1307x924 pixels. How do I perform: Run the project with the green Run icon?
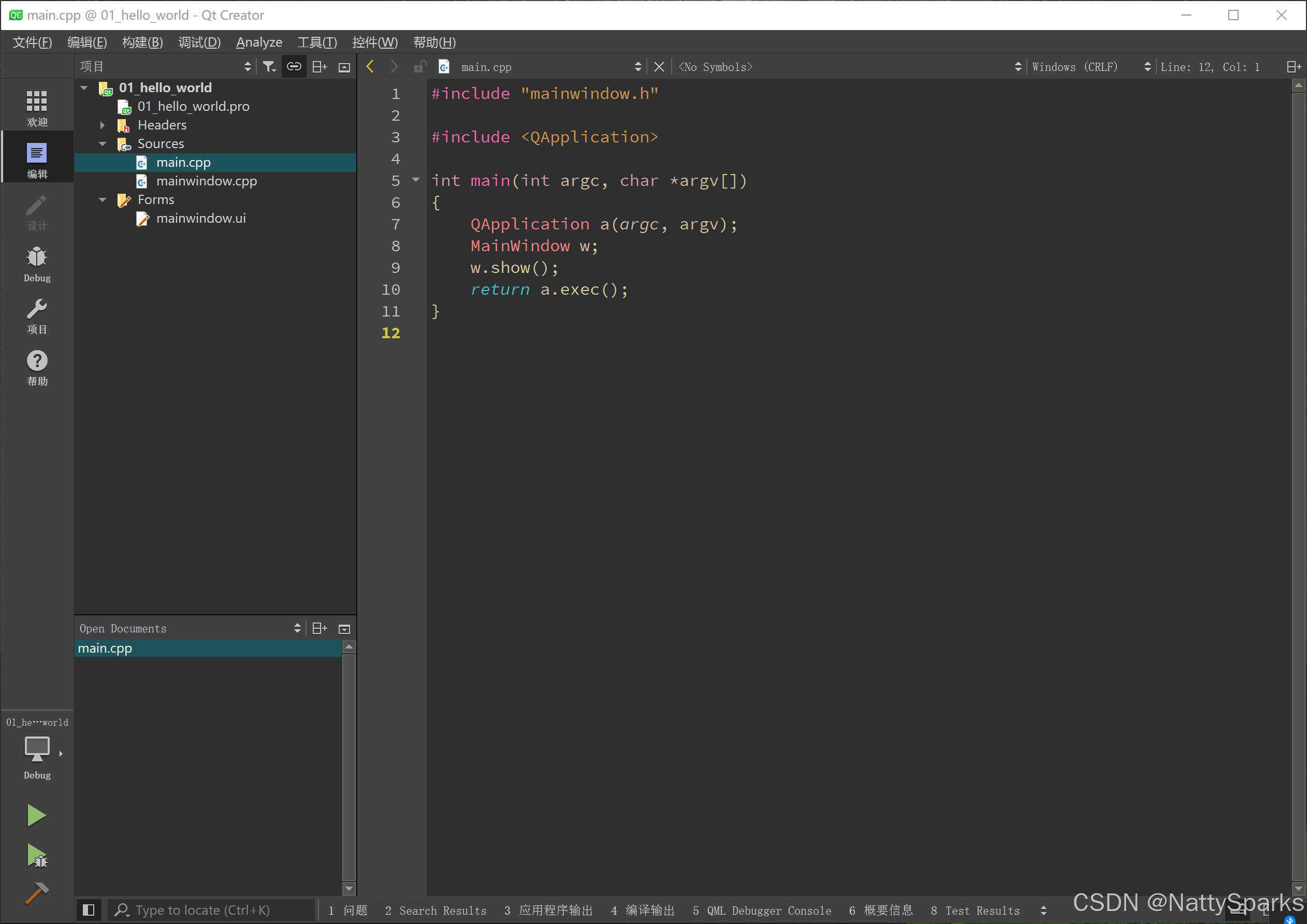36,815
